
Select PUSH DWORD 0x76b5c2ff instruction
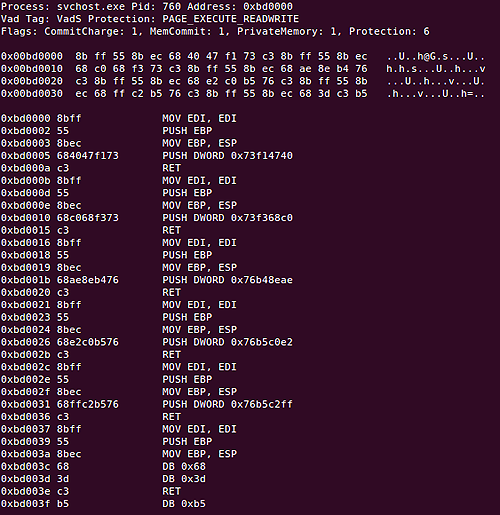coord(227,404)
